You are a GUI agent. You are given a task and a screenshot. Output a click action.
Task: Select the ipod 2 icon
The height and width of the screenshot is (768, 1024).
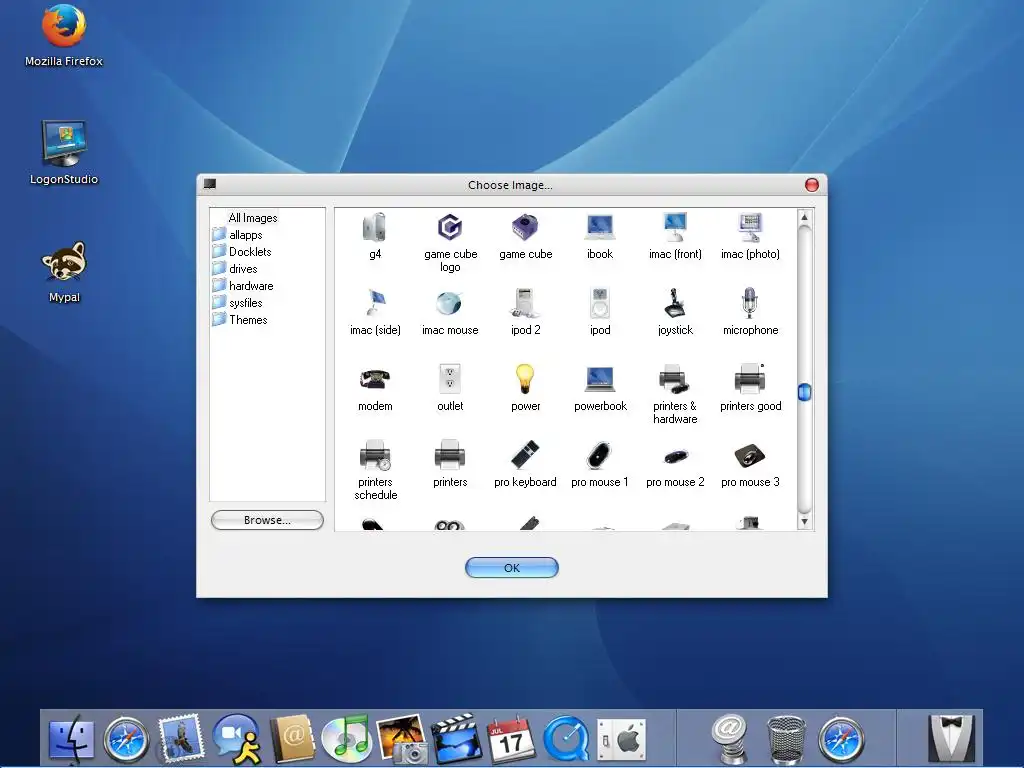click(525, 304)
